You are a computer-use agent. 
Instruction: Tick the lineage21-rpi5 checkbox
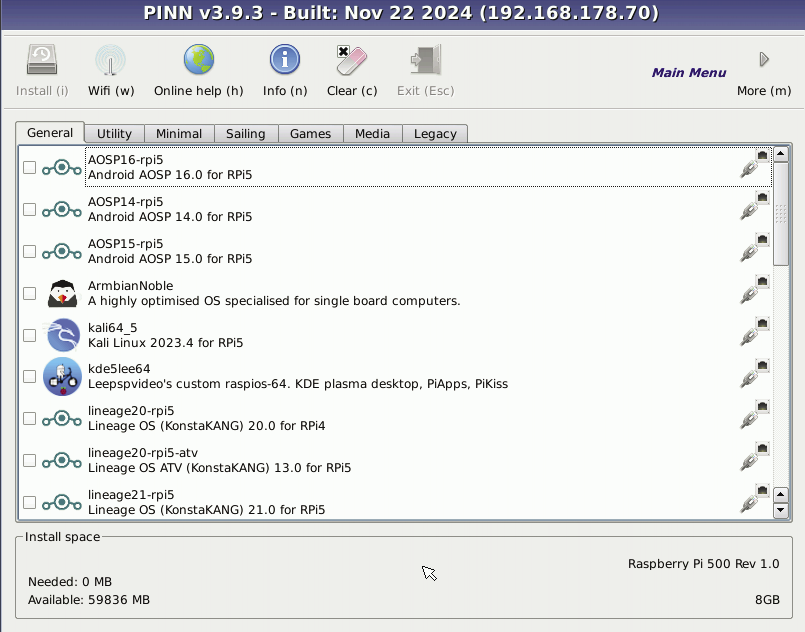pos(29,502)
